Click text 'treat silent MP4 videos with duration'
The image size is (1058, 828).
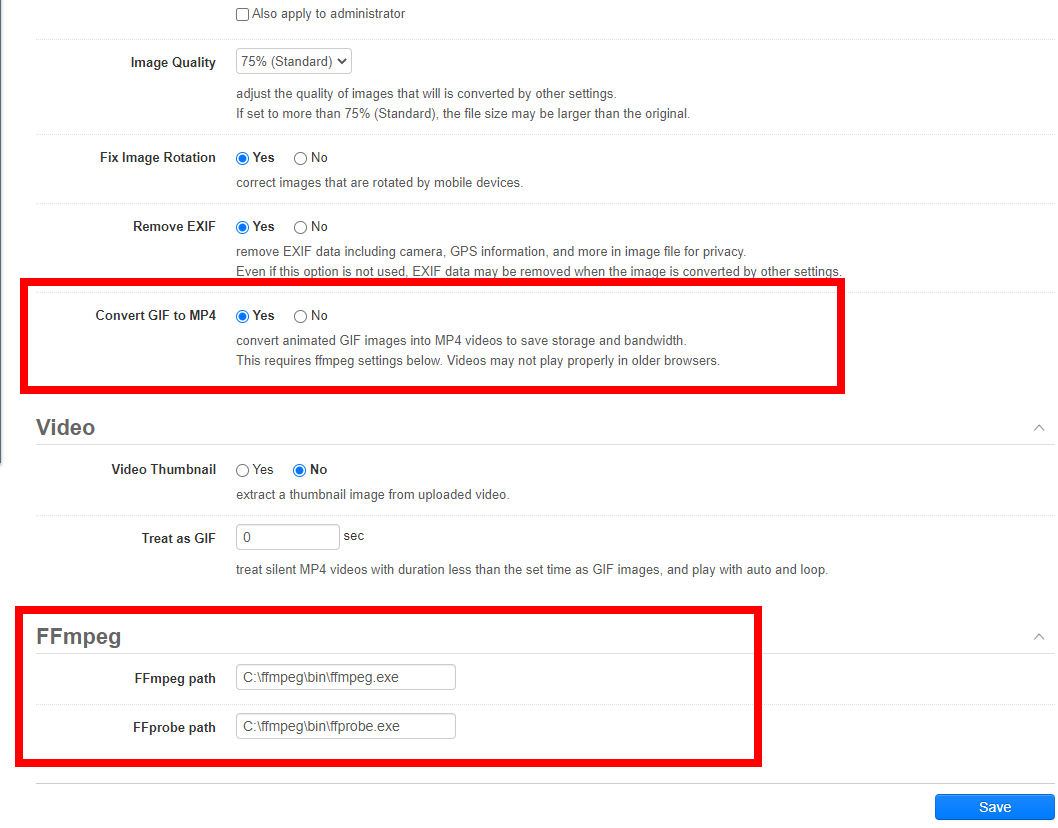(341, 570)
